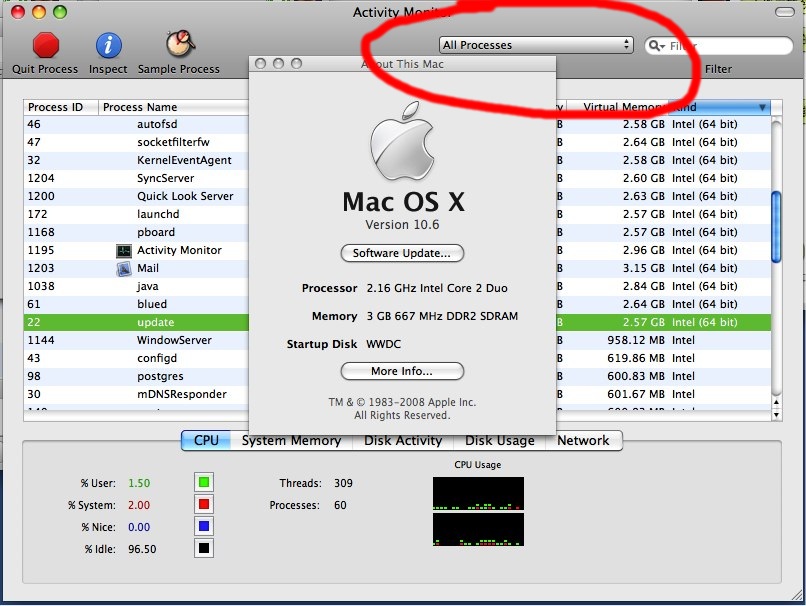Select the highlighted update process row
This screenshot has width=806, height=606.
pos(397,322)
